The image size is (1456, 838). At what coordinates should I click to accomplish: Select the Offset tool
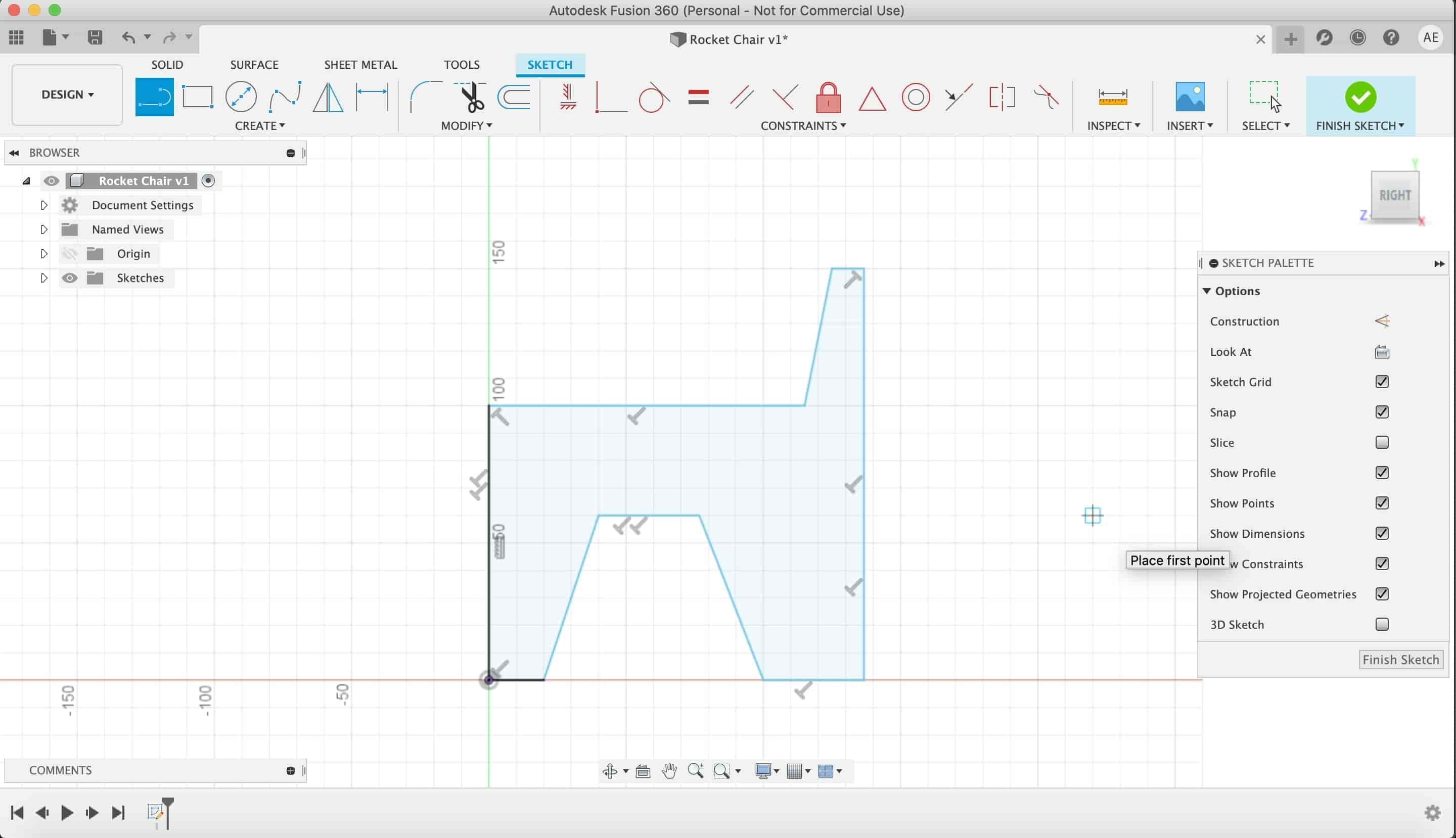point(514,97)
